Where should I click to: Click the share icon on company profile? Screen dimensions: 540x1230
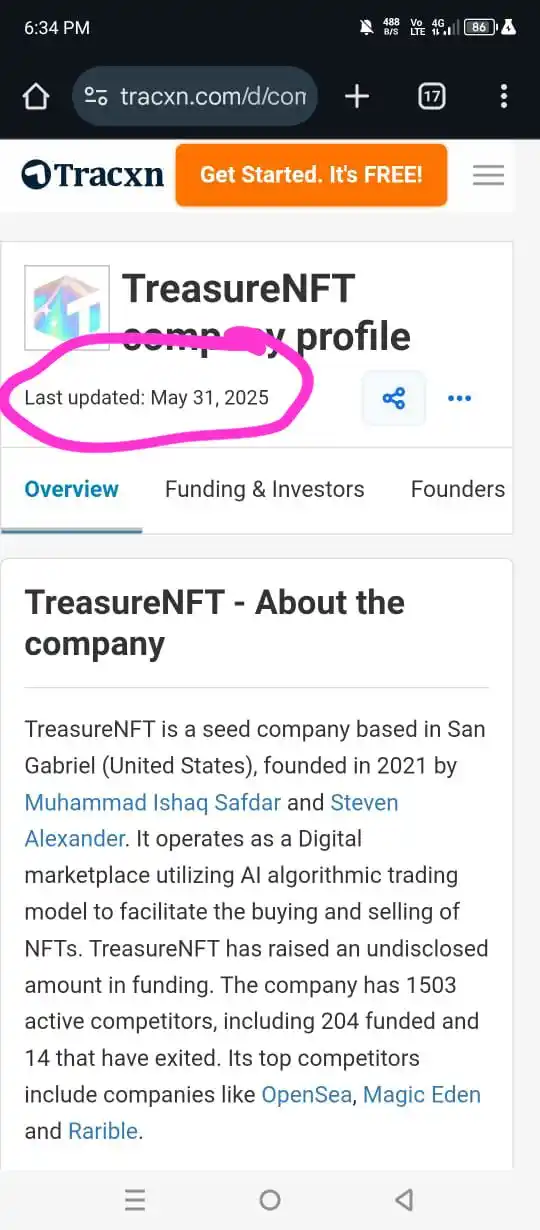click(x=394, y=398)
